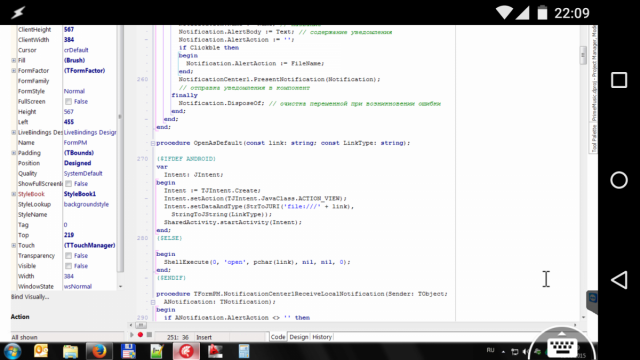Tap the Android Home circle button

coord(619,180)
